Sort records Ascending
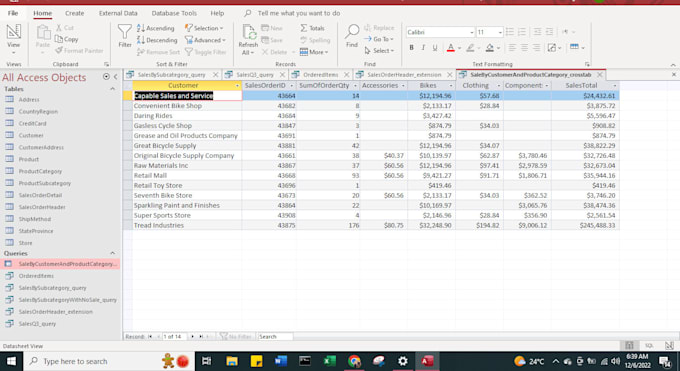The width and height of the screenshot is (680, 371). pyautogui.click(x=156, y=28)
